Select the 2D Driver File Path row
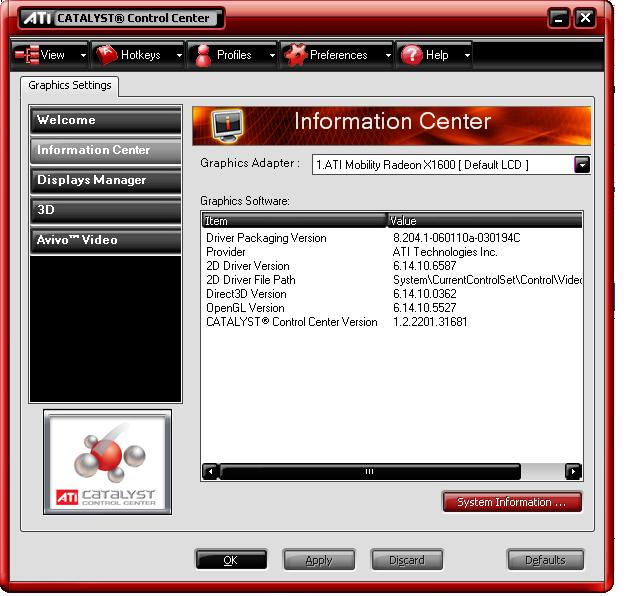This screenshot has width=640, height=596. [392, 280]
